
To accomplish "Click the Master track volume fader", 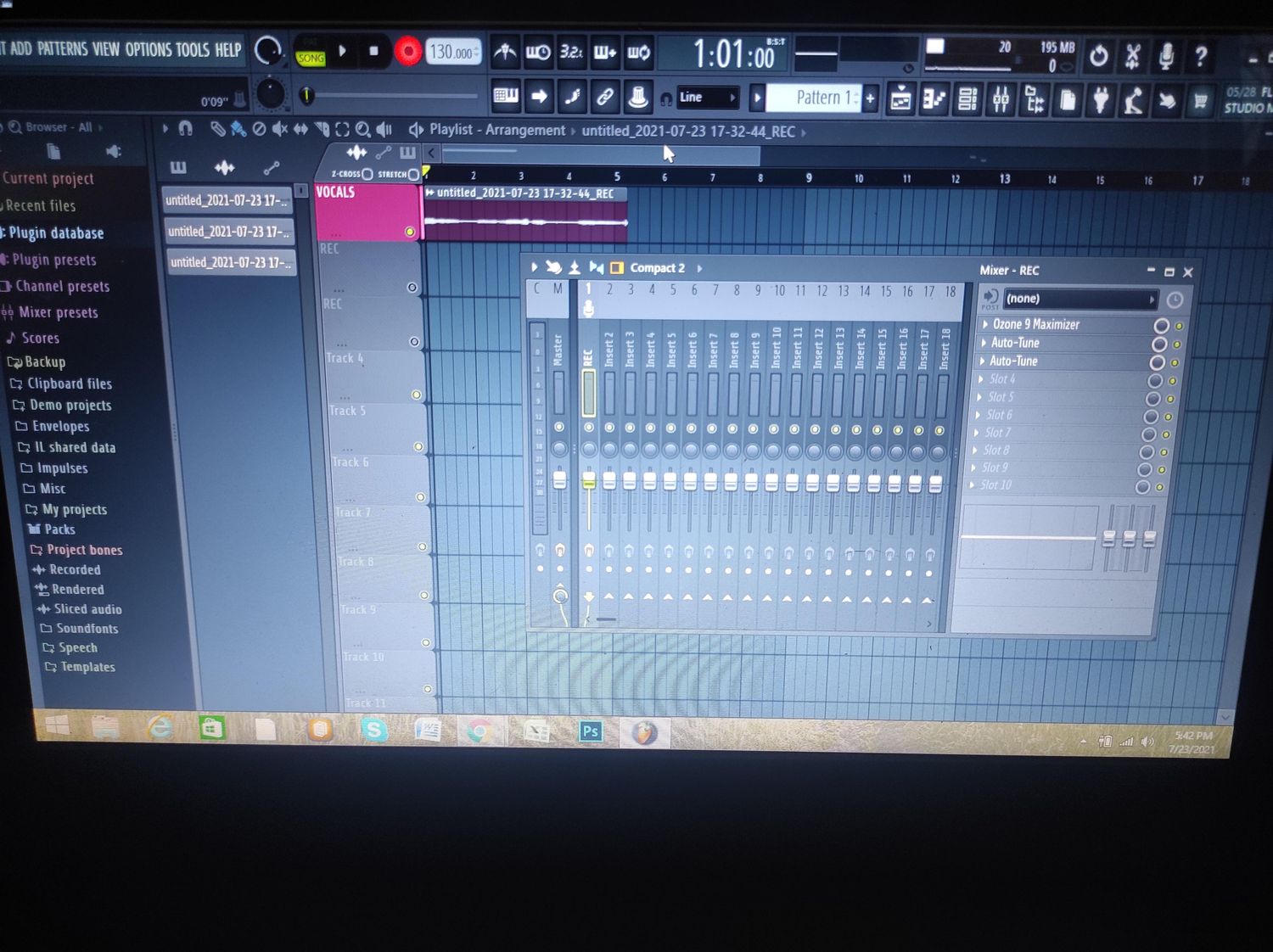I will (560, 480).
